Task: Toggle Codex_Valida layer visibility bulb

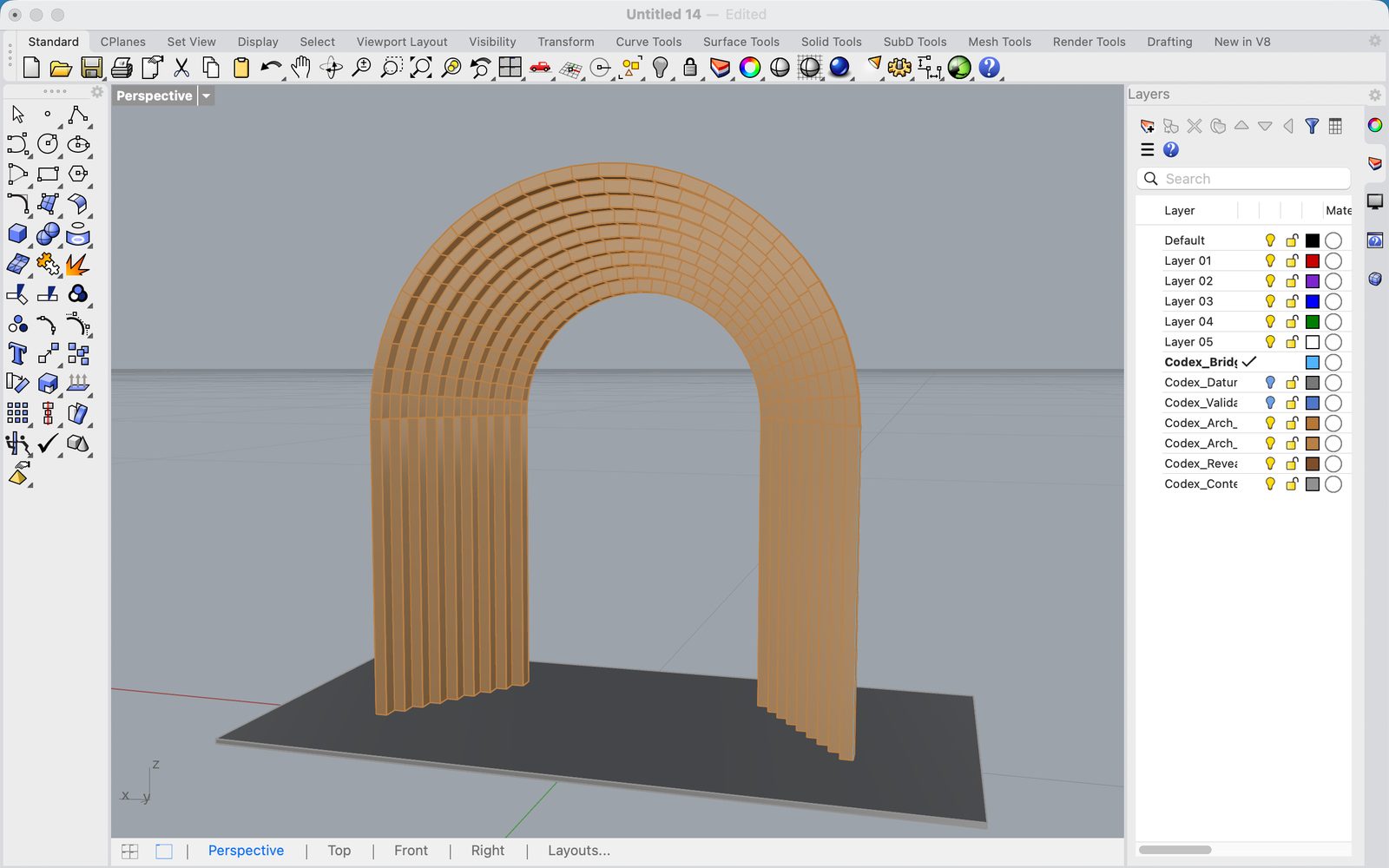Action: coord(1270,403)
